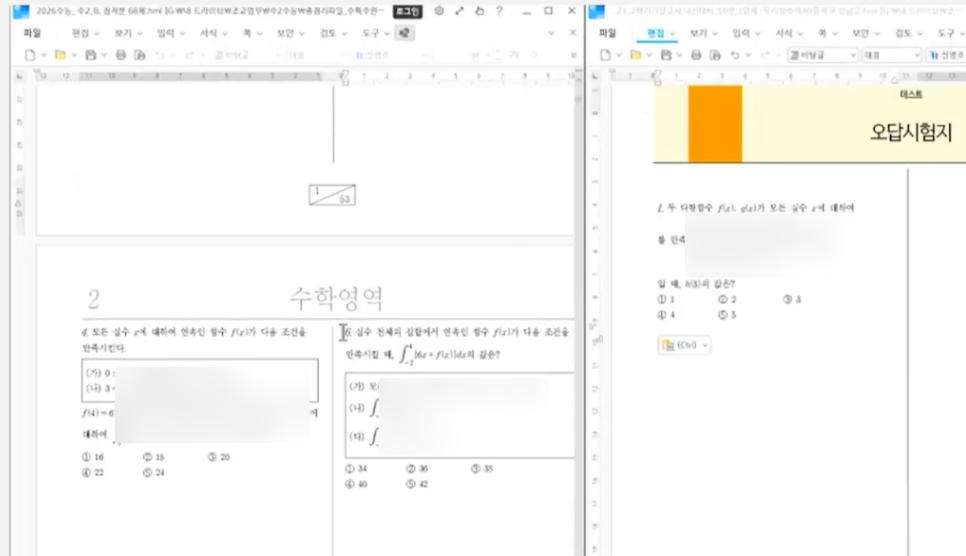Click answer choice ⑤ 42 in left document

point(416,484)
